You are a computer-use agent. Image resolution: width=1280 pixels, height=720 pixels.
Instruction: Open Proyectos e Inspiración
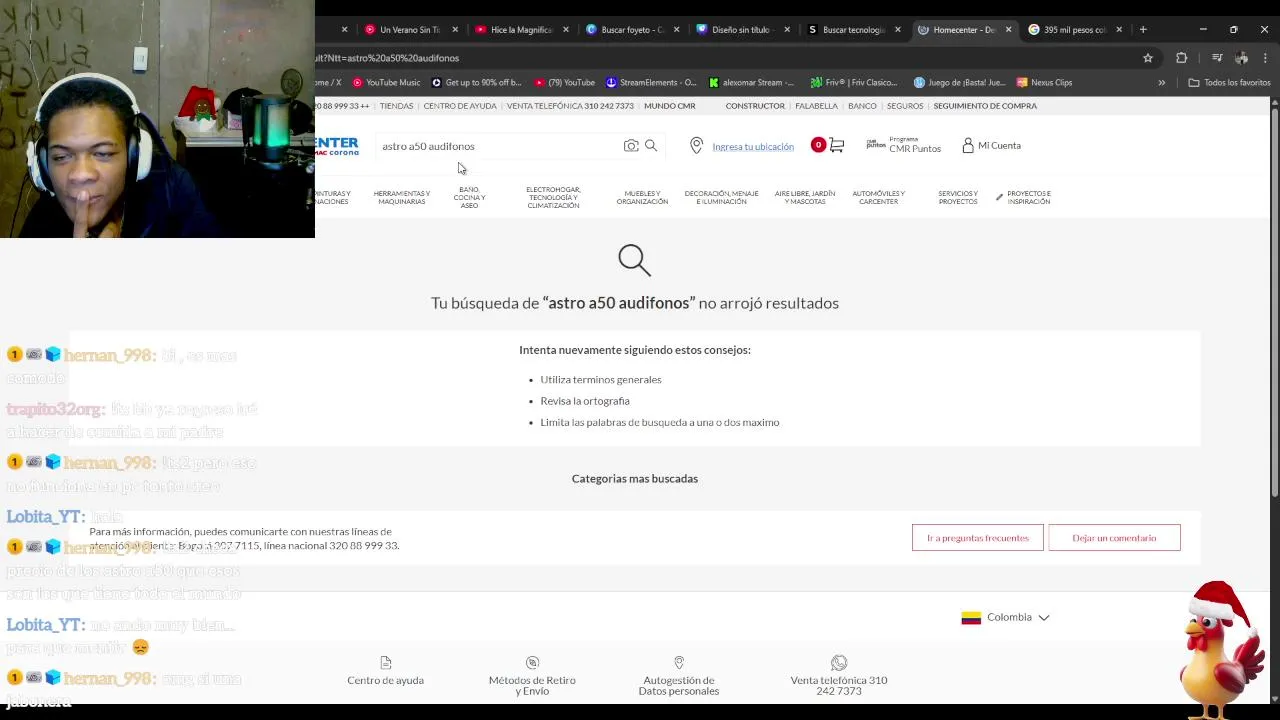[1024, 197]
